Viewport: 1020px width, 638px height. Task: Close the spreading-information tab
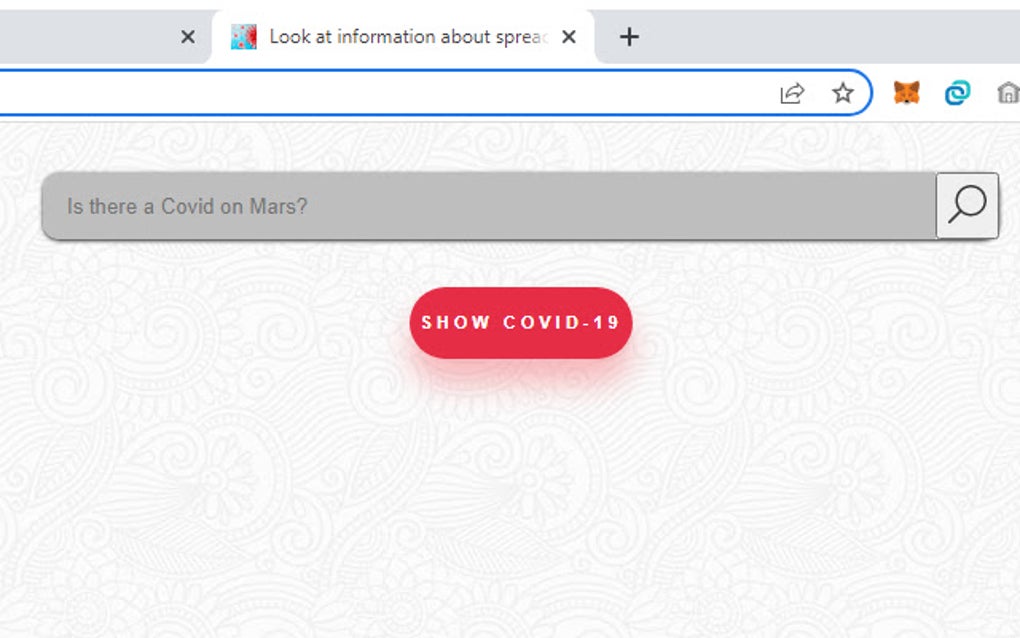tap(569, 36)
